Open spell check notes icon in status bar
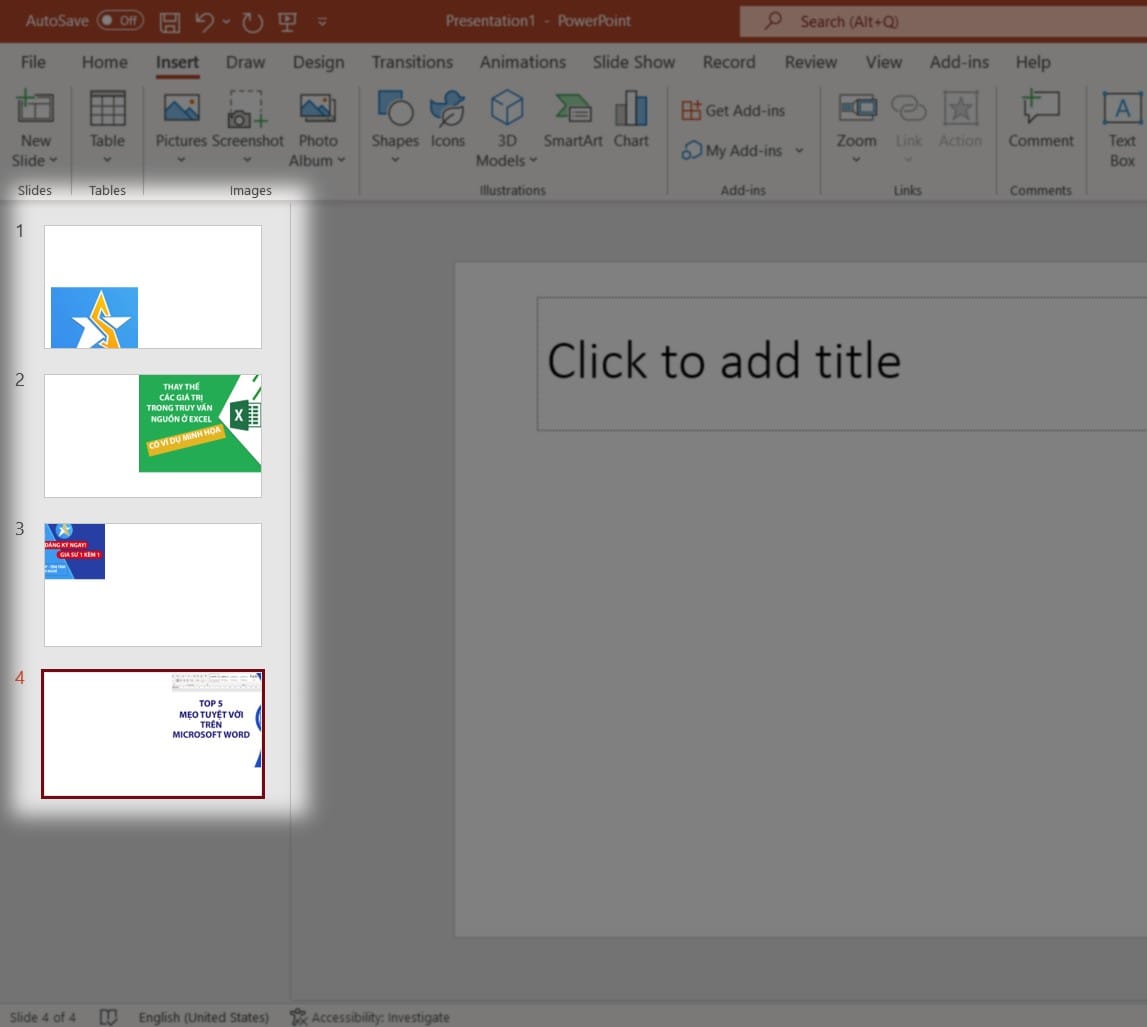1147x1027 pixels. coord(108,1017)
